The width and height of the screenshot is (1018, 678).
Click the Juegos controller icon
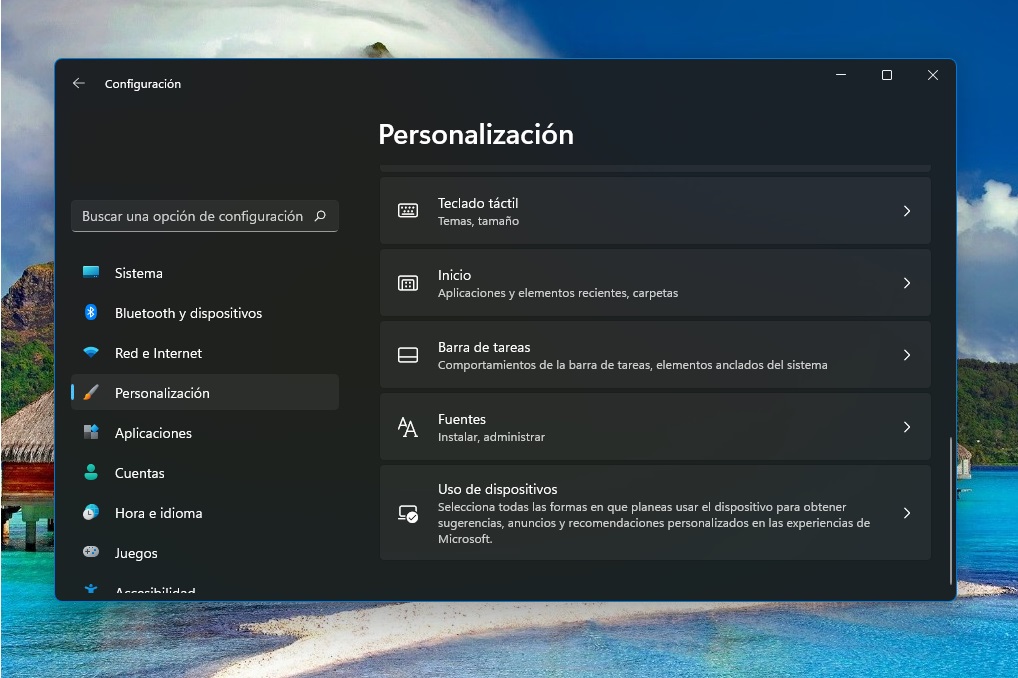92,552
